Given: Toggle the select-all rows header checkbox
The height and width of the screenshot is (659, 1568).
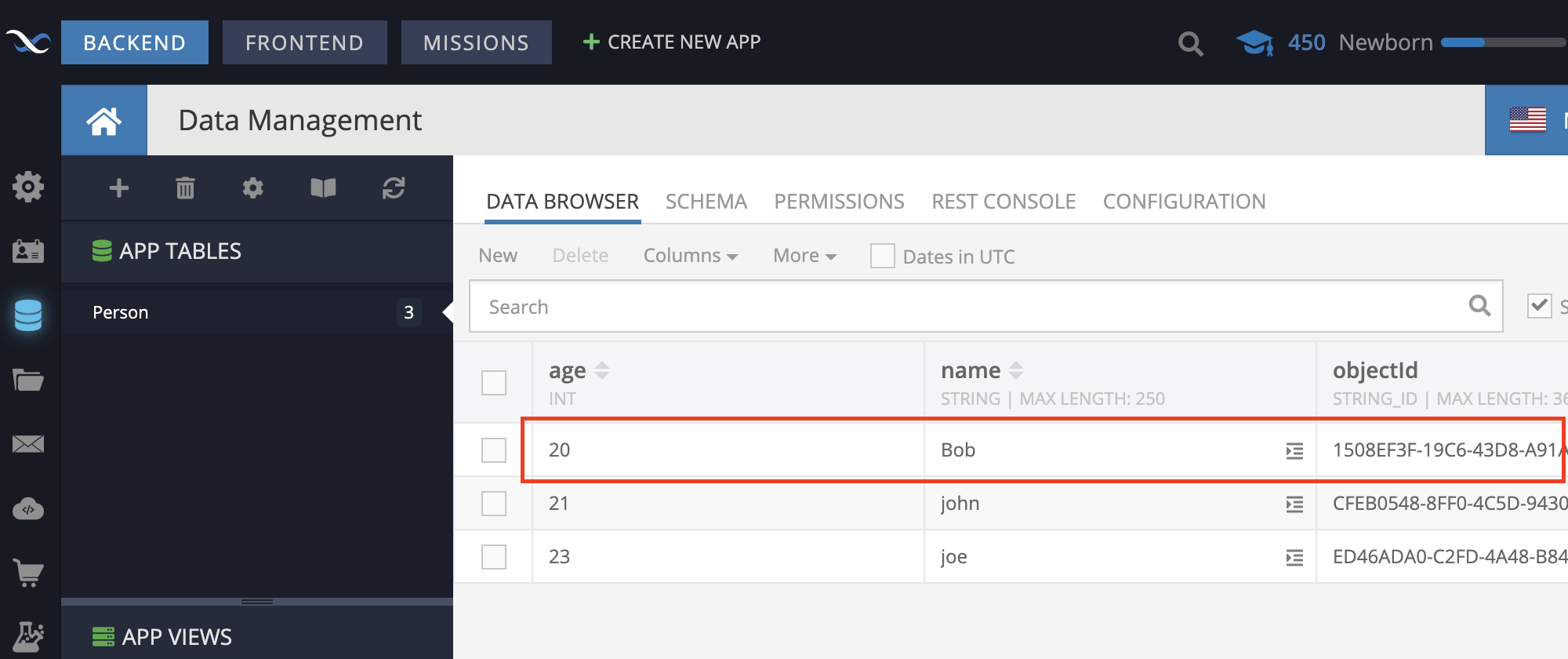Looking at the screenshot, I should 494,383.
